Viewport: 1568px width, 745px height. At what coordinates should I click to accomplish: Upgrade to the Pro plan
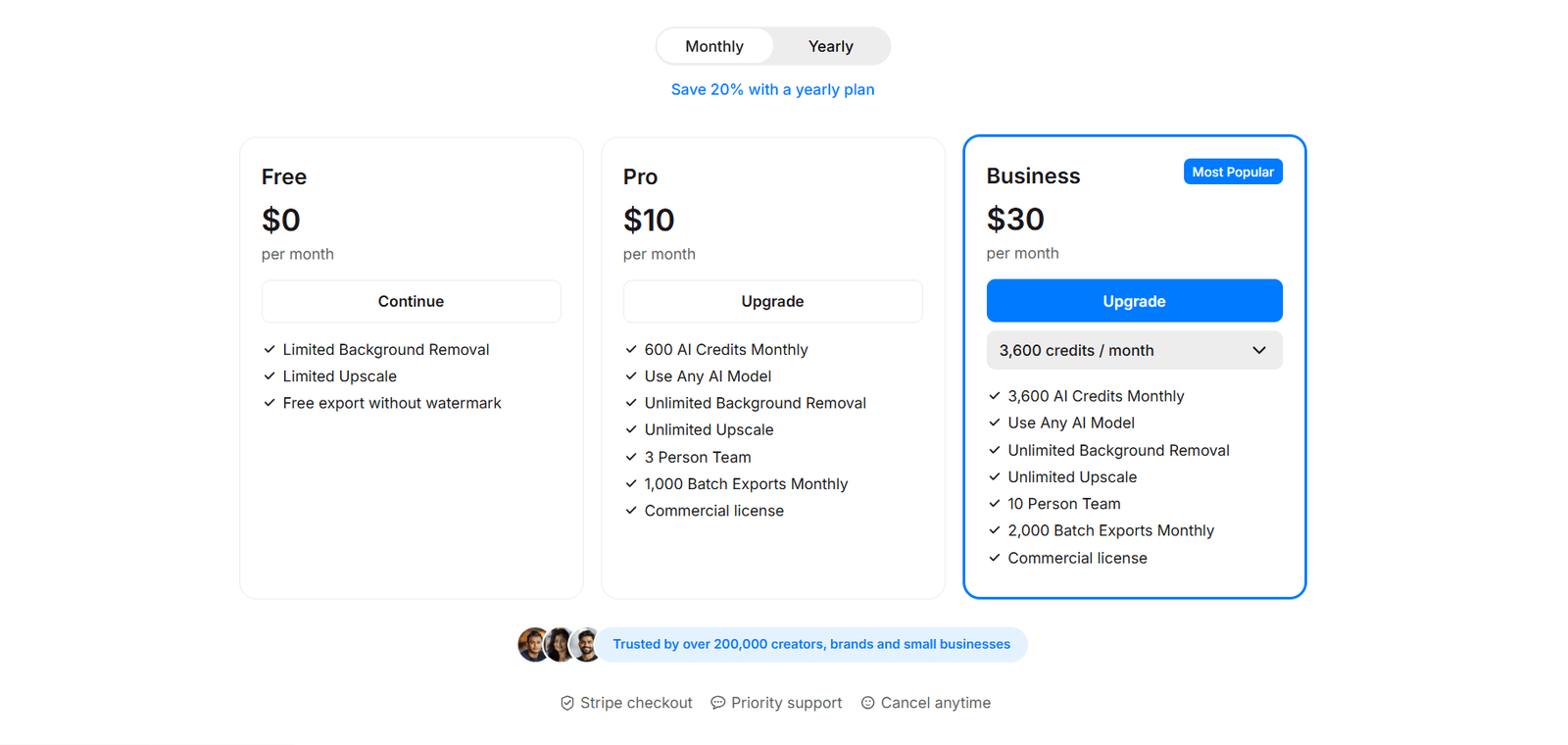[x=772, y=302]
